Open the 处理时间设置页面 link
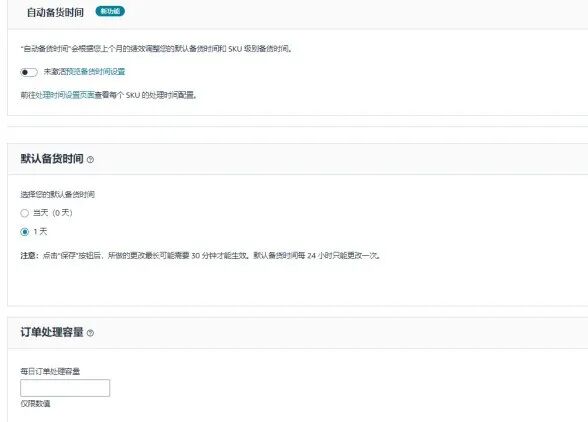 tap(65, 95)
